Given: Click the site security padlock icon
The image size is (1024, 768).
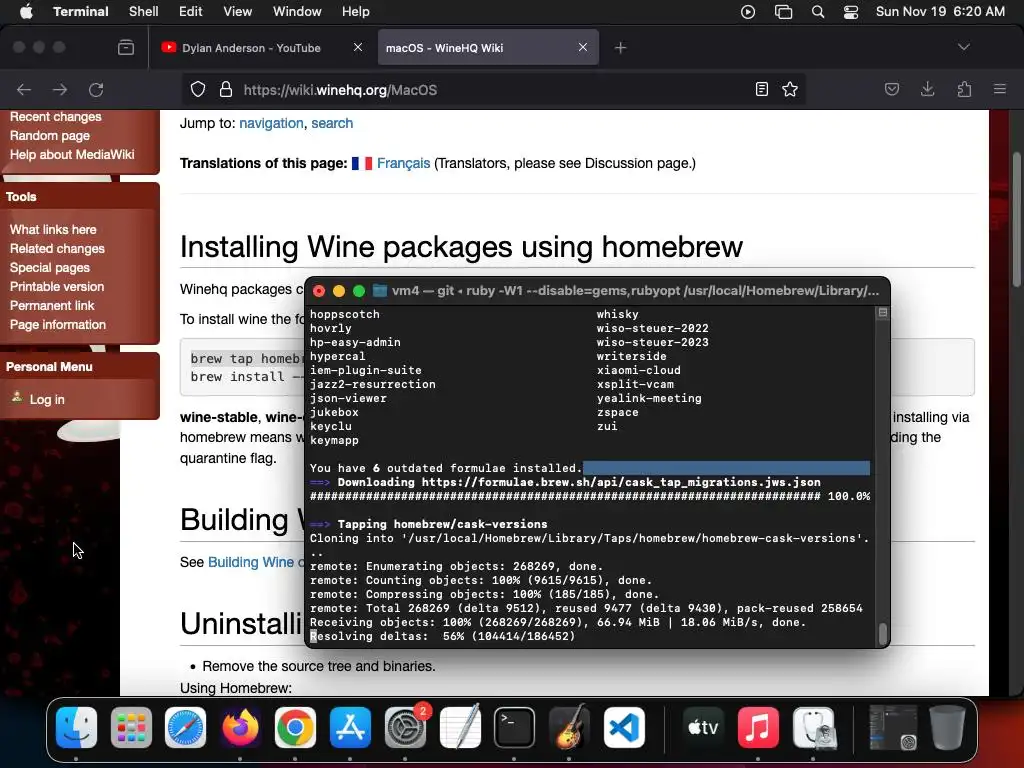Looking at the screenshot, I should click(225, 89).
